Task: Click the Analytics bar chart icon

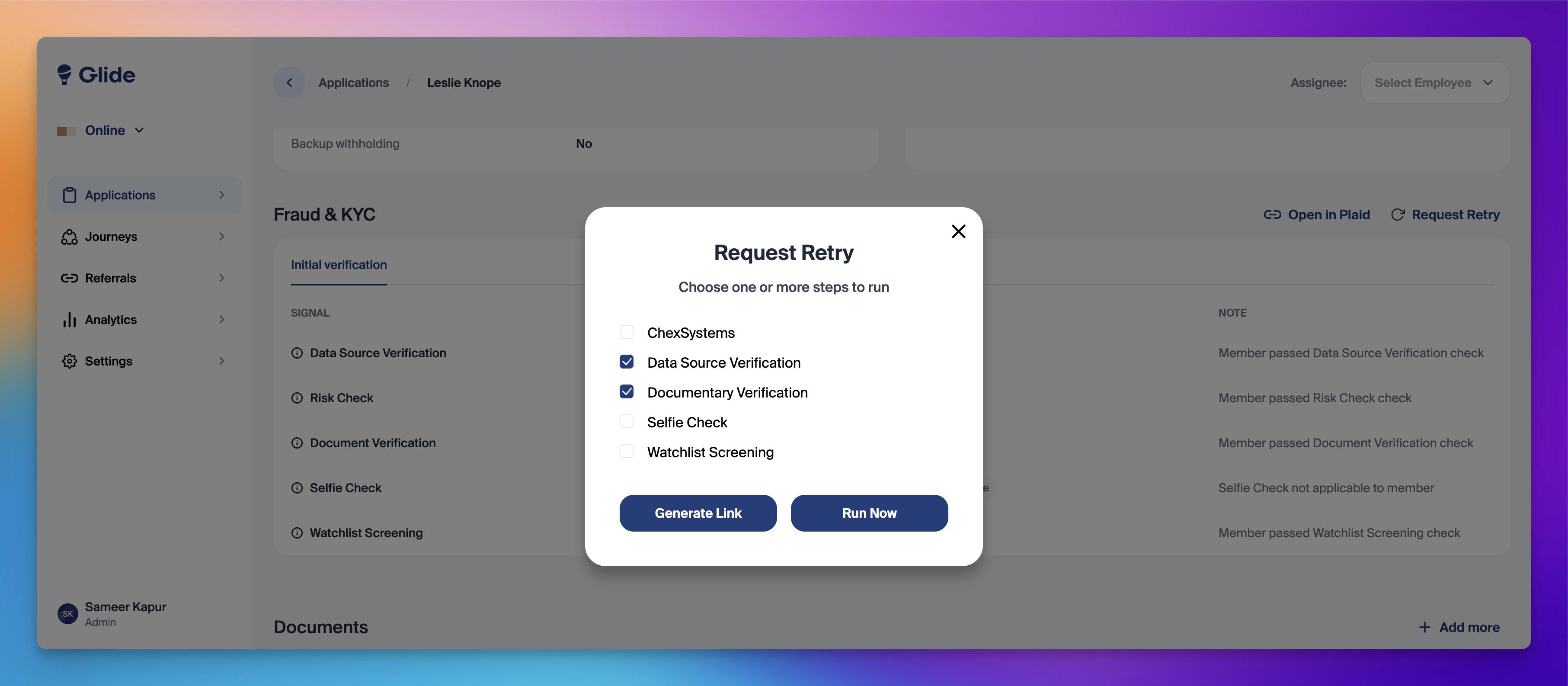Action: point(69,320)
